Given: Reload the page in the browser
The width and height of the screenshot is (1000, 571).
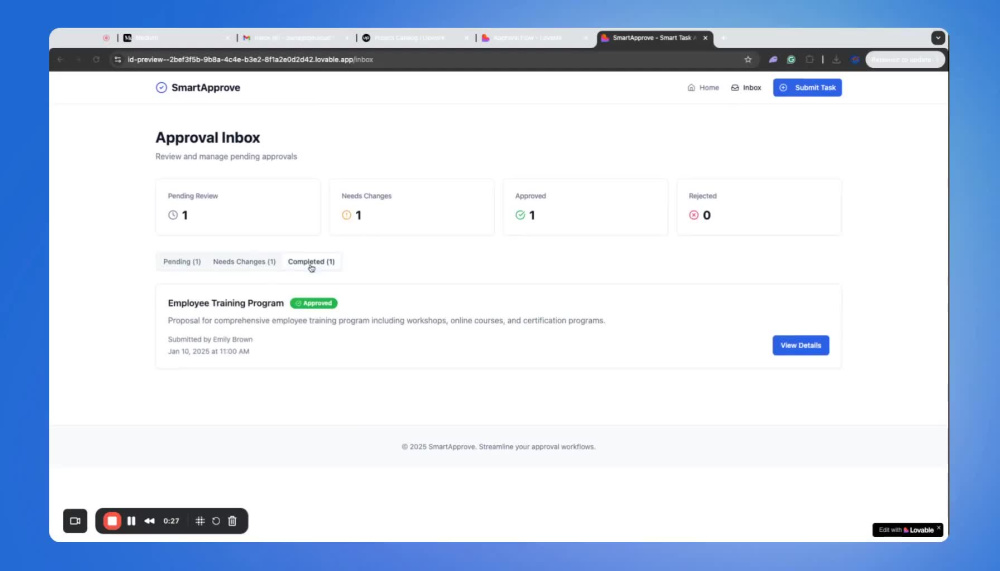Looking at the screenshot, I should [96, 59].
